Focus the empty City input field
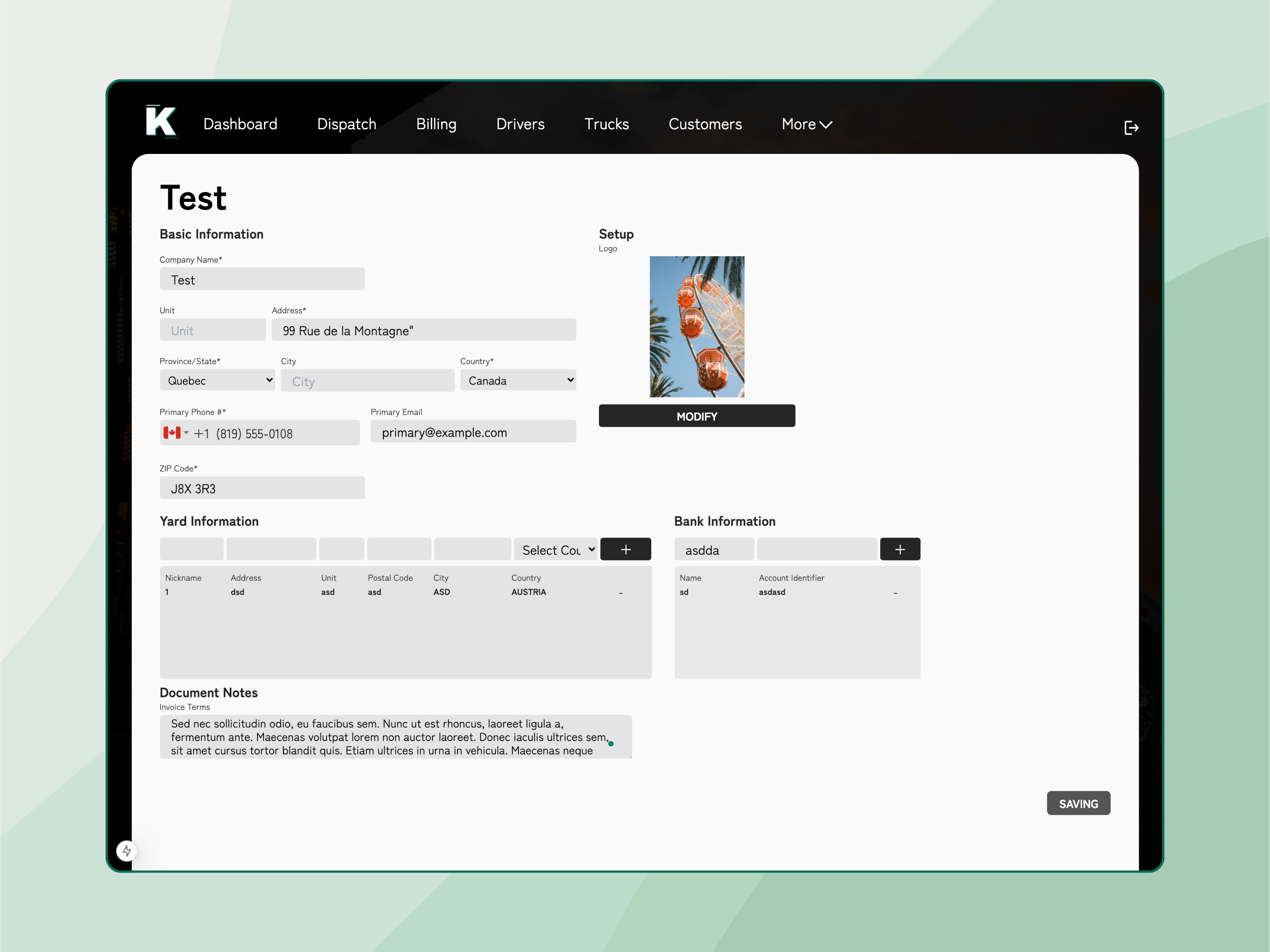Image resolution: width=1270 pixels, height=952 pixels. pos(368,381)
